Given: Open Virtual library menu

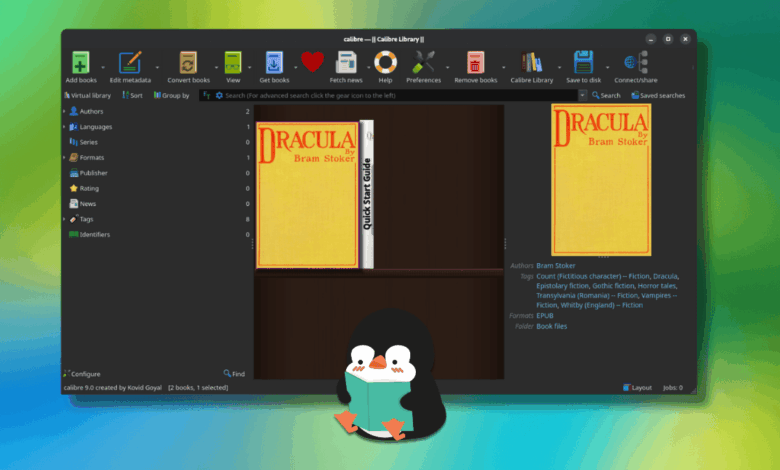Looking at the screenshot, I should 88,95.
